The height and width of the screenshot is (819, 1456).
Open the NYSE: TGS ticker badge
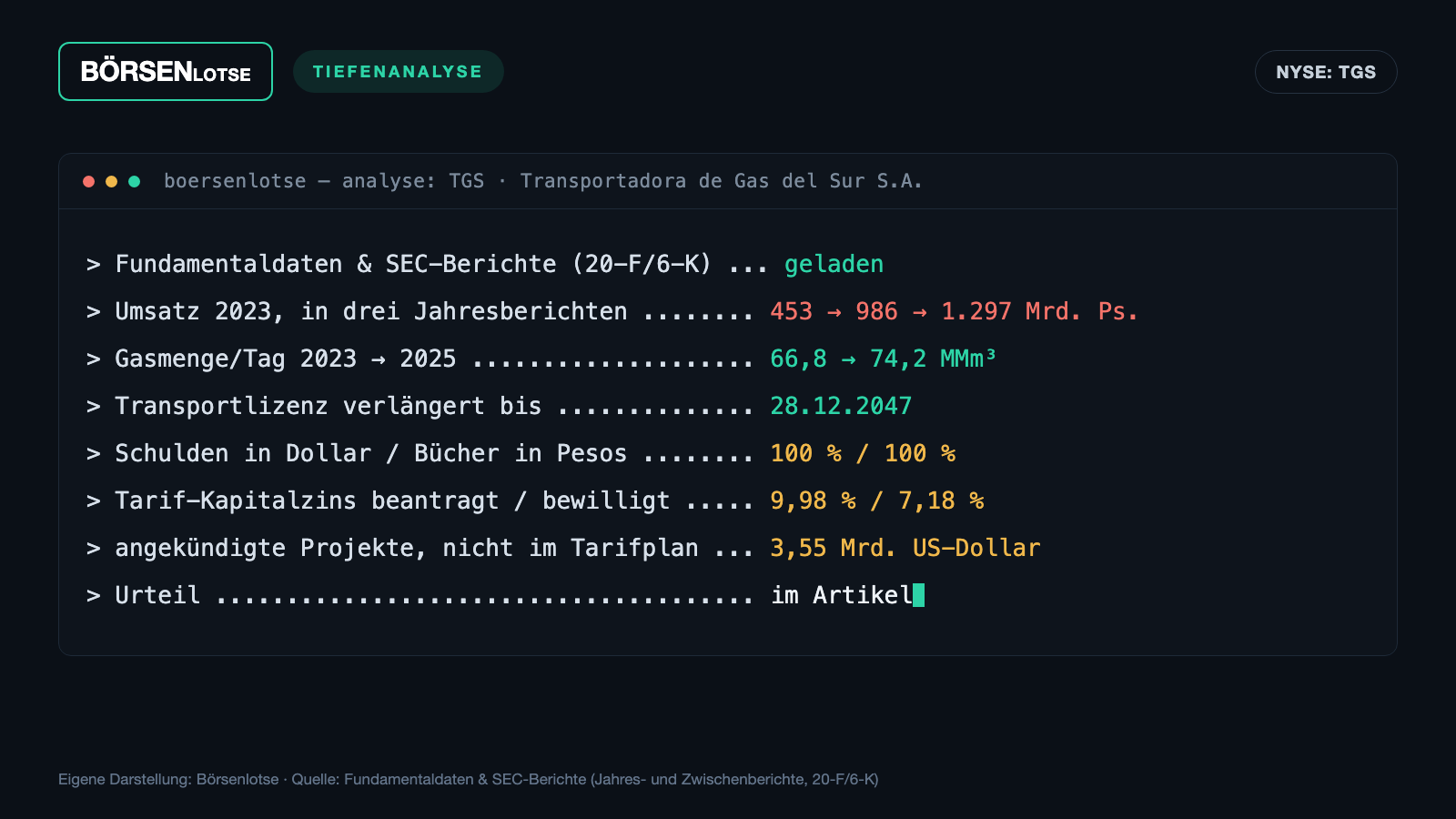click(1326, 72)
